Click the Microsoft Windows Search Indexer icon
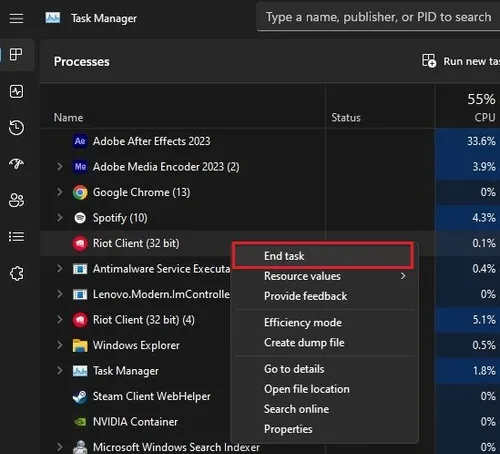Screen dimensions: 500x454 pyautogui.click(x=80, y=447)
